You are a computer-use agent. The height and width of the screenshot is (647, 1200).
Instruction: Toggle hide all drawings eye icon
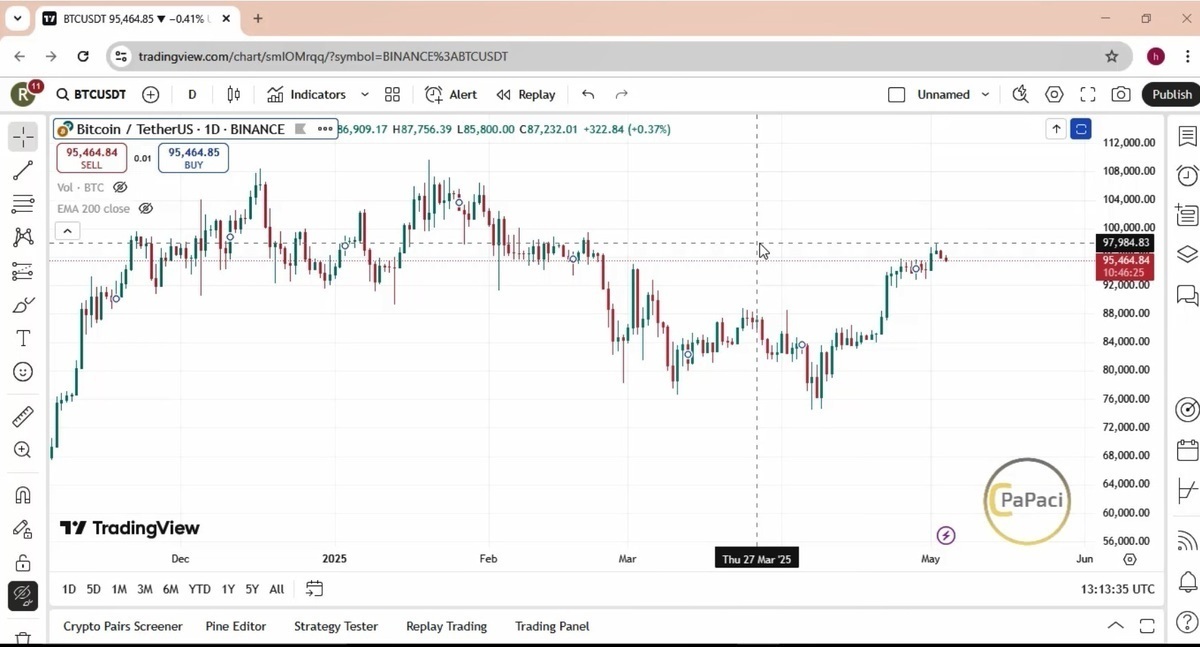pos(23,596)
